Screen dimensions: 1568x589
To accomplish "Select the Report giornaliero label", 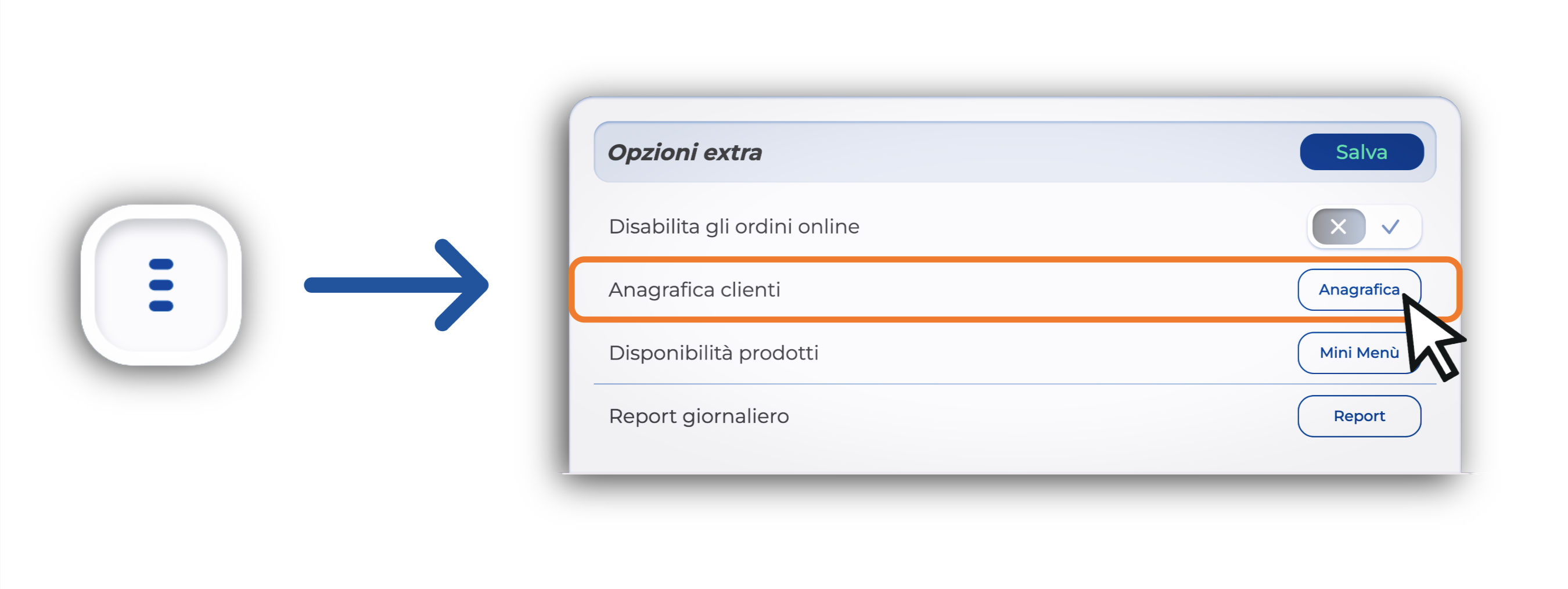I will click(698, 416).
